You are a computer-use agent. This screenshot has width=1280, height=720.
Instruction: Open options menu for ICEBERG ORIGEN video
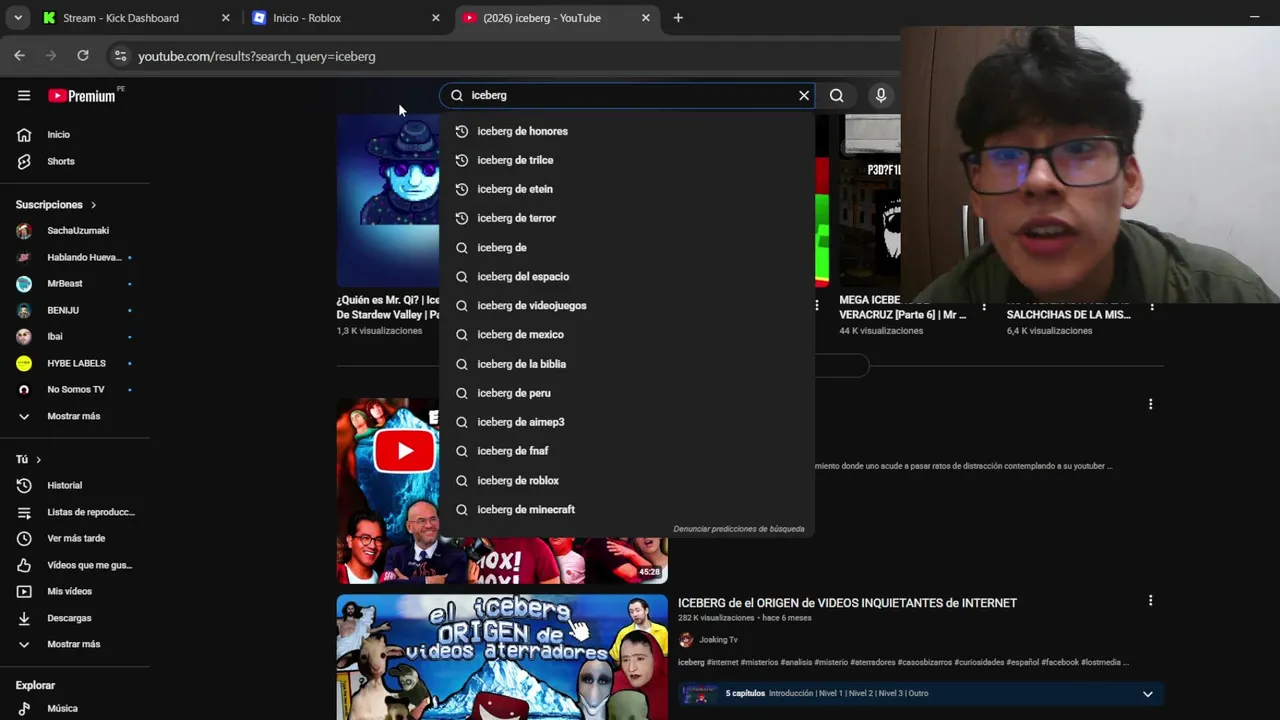coord(1150,601)
